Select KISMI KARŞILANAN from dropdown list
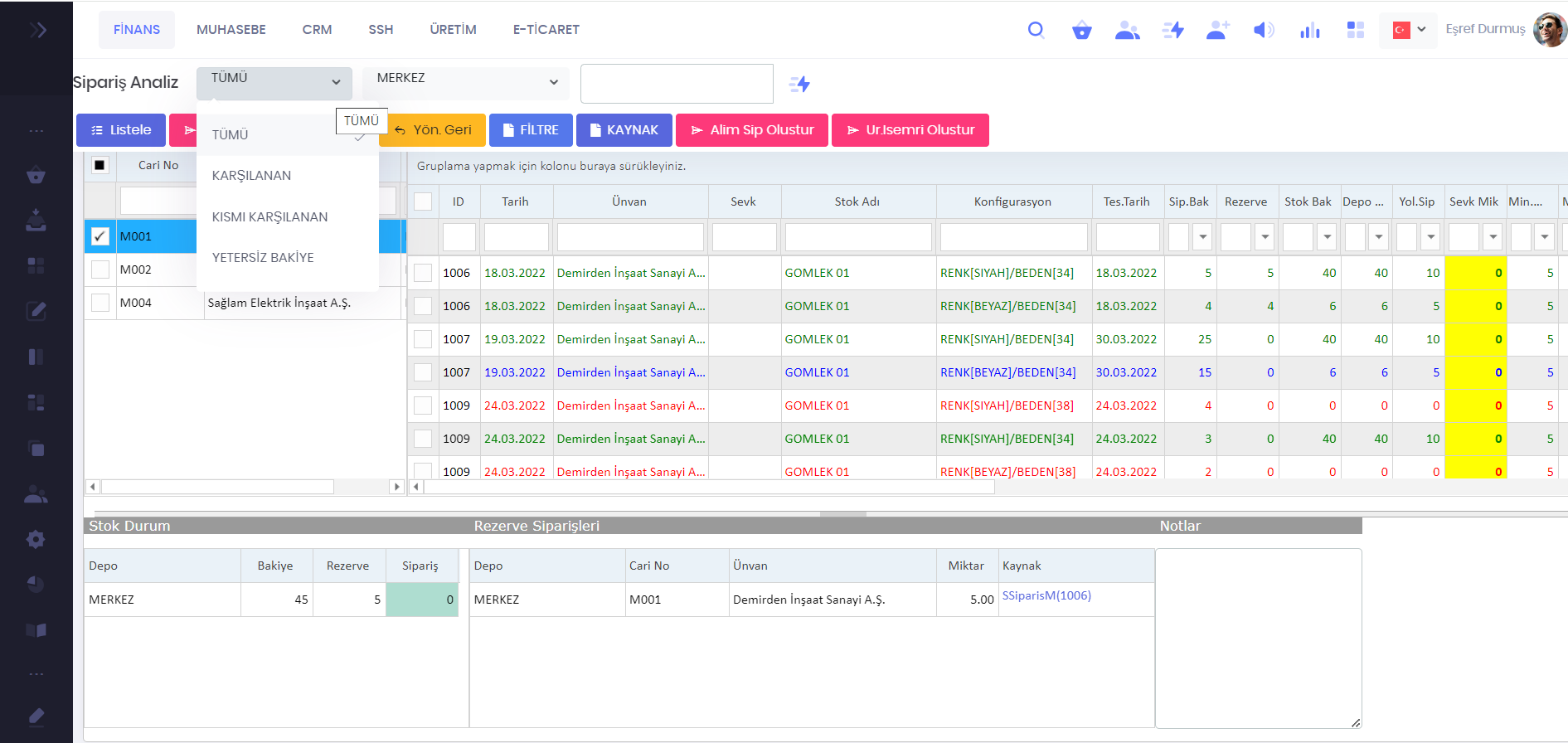The width and height of the screenshot is (1568, 743). click(x=269, y=217)
